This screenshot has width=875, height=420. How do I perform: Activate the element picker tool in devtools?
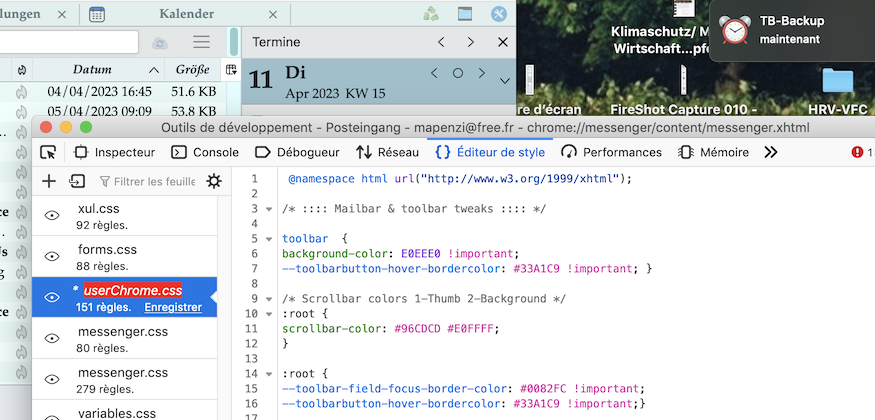click(x=49, y=152)
